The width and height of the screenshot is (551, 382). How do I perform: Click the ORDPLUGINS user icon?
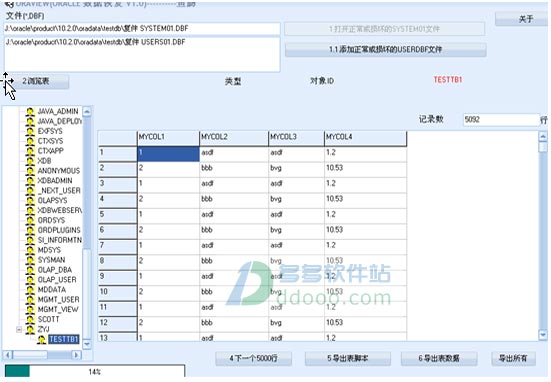(30, 230)
